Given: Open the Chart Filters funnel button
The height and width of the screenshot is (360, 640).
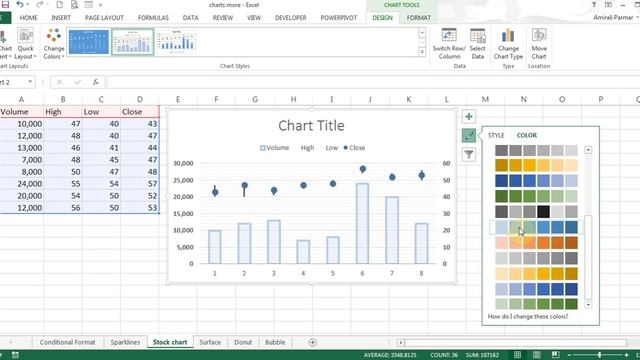Looking at the screenshot, I should pos(469,154).
